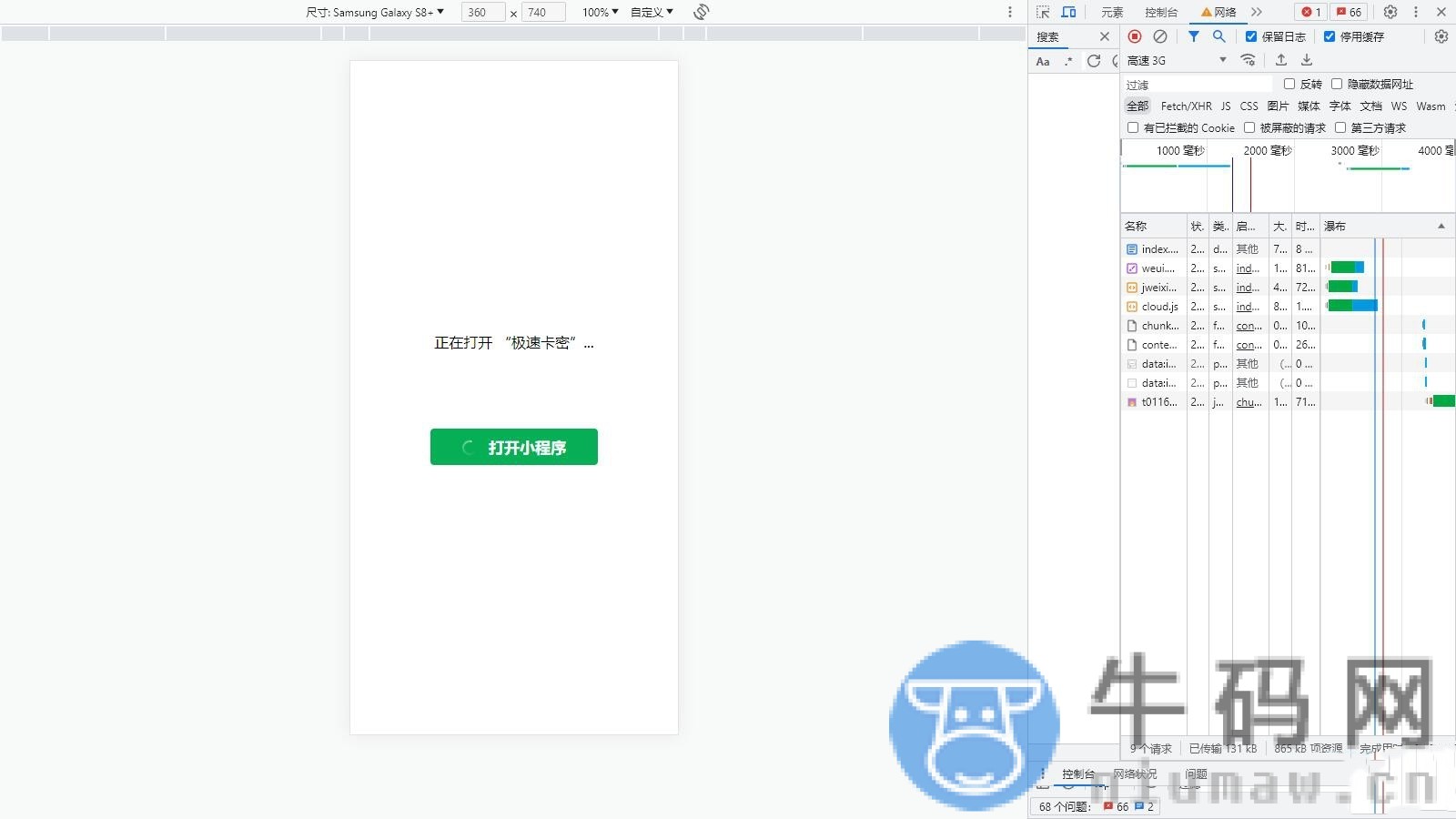Viewport: 1456px width, 819px height.
Task: Select the jweixin script request row
Action: 1288,287
